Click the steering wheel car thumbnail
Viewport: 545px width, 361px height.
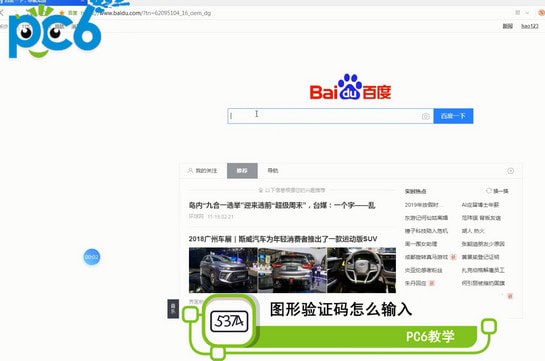coord(361,270)
